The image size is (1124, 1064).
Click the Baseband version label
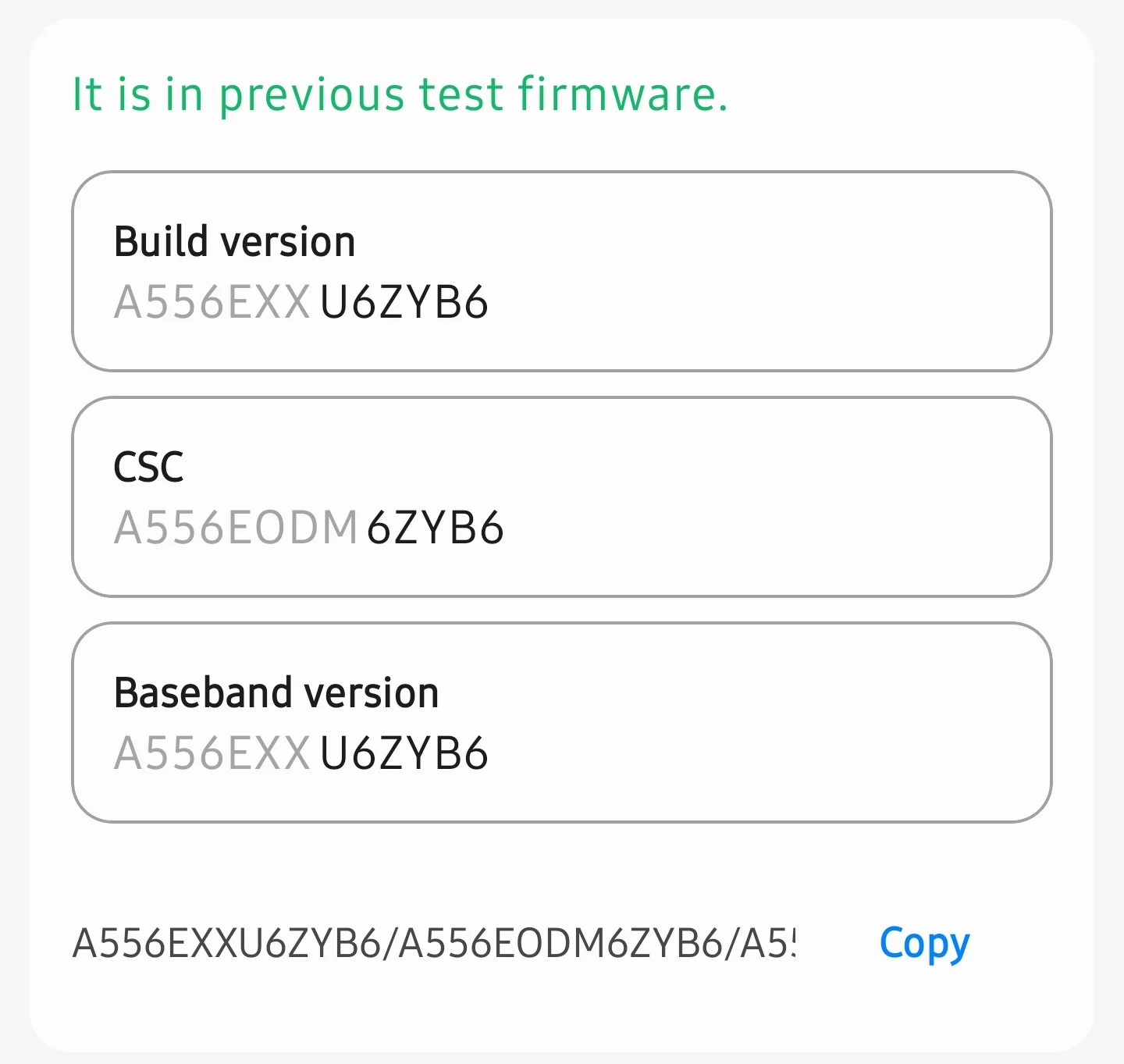coord(276,692)
